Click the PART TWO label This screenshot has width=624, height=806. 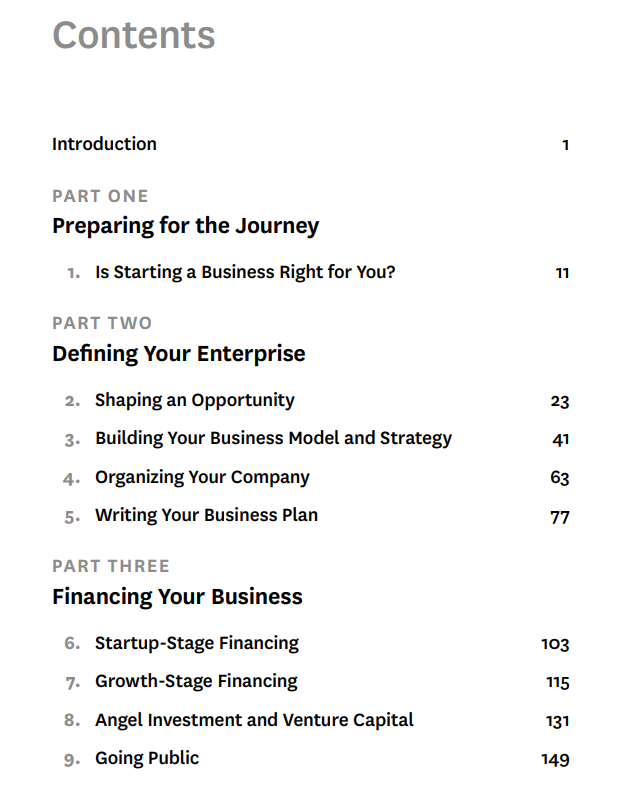[x=102, y=323]
